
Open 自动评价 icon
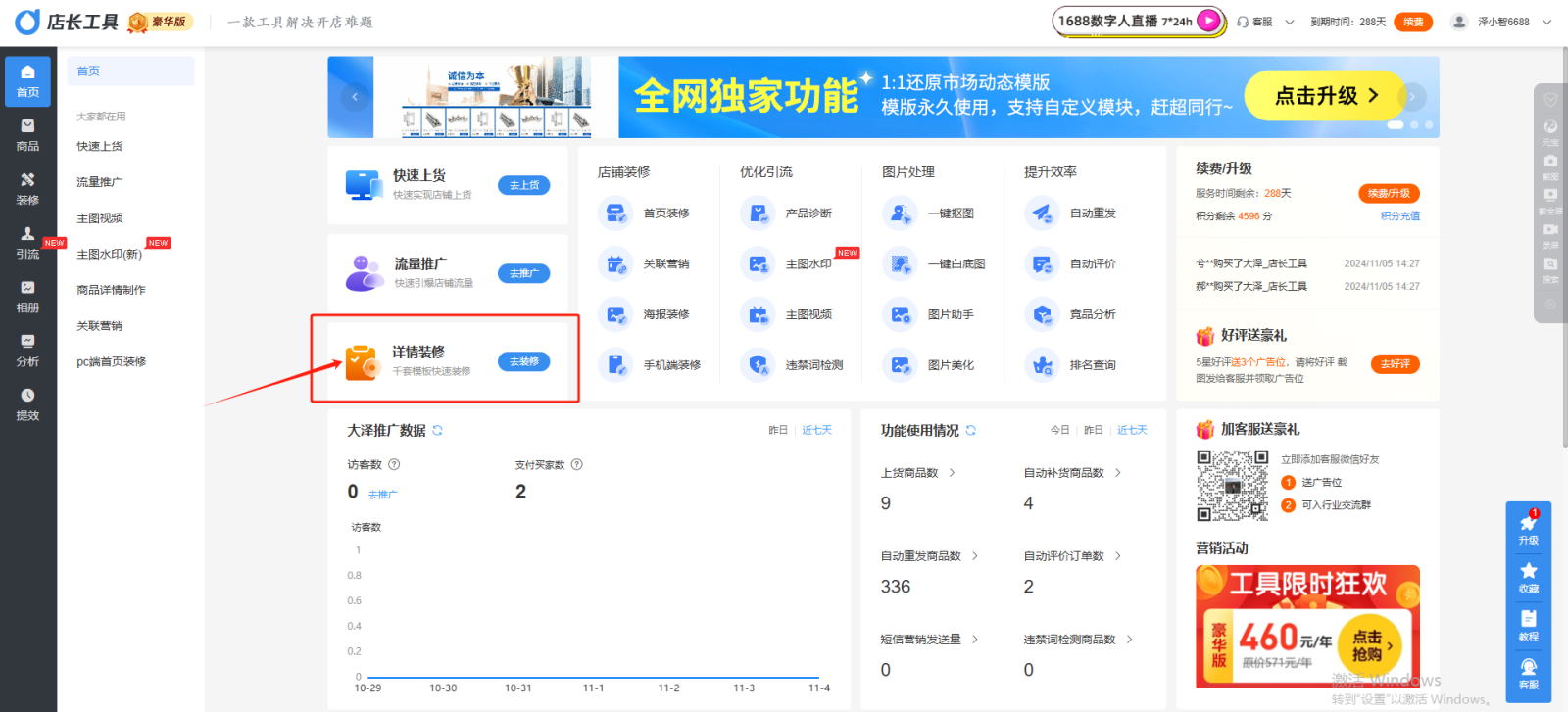(1042, 263)
